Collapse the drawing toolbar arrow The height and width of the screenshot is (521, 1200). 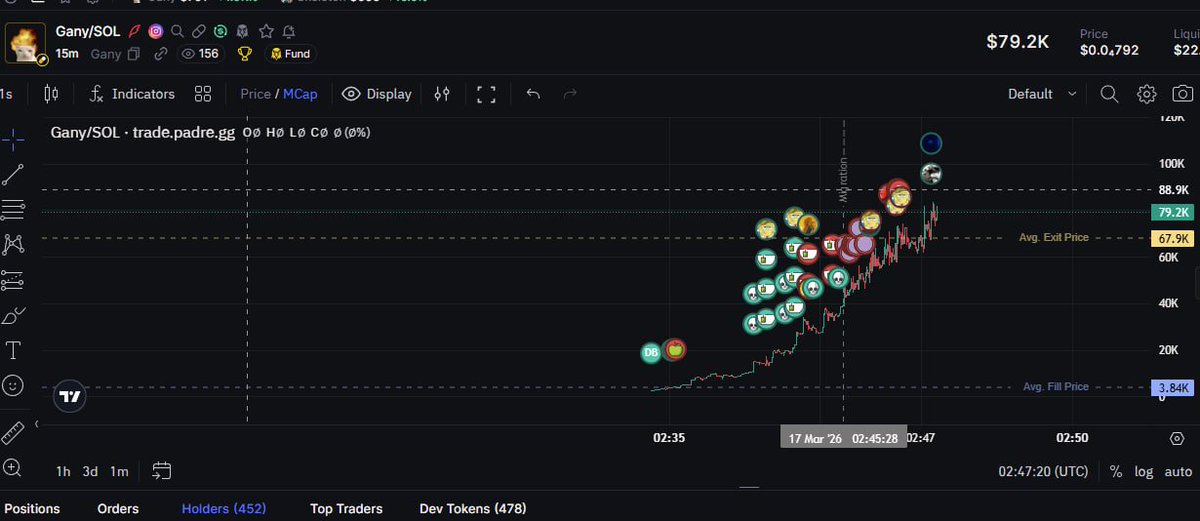coord(36,424)
